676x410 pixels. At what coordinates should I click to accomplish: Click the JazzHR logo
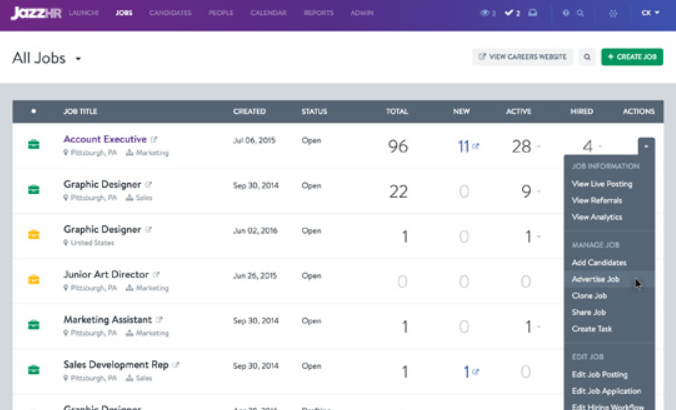[x=36, y=13]
